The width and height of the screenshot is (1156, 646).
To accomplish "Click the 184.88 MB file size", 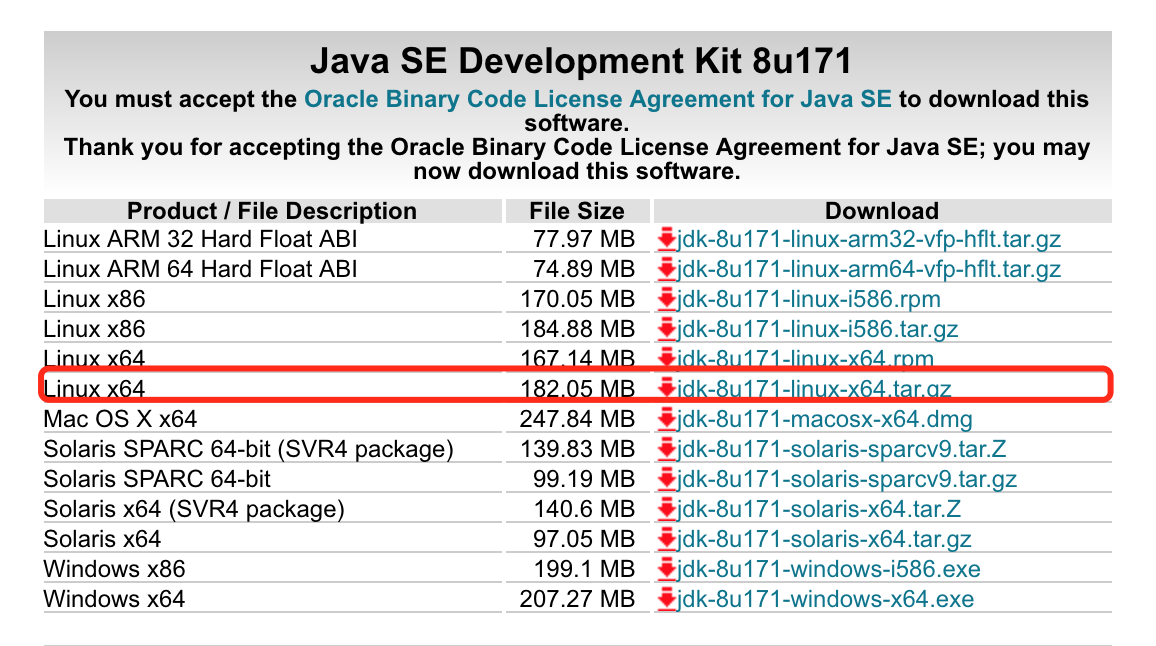I will click(x=577, y=329).
